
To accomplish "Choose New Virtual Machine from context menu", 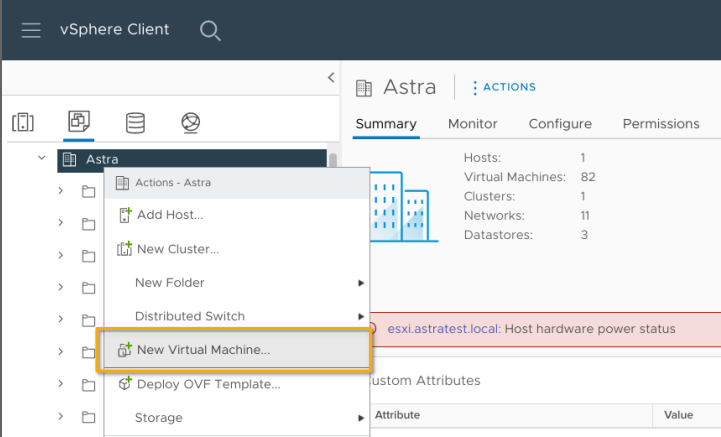I will click(x=203, y=350).
